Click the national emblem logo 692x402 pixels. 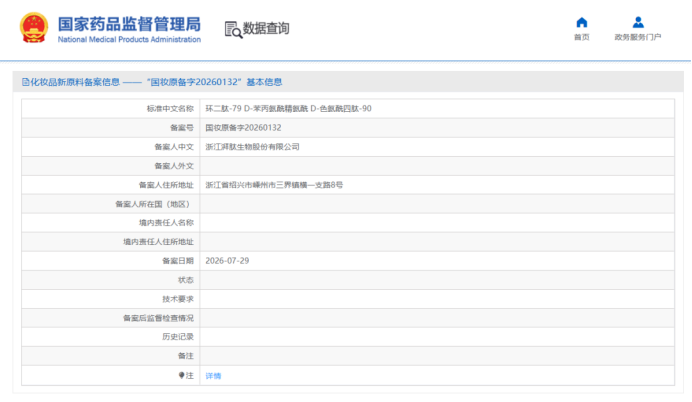point(34,28)
